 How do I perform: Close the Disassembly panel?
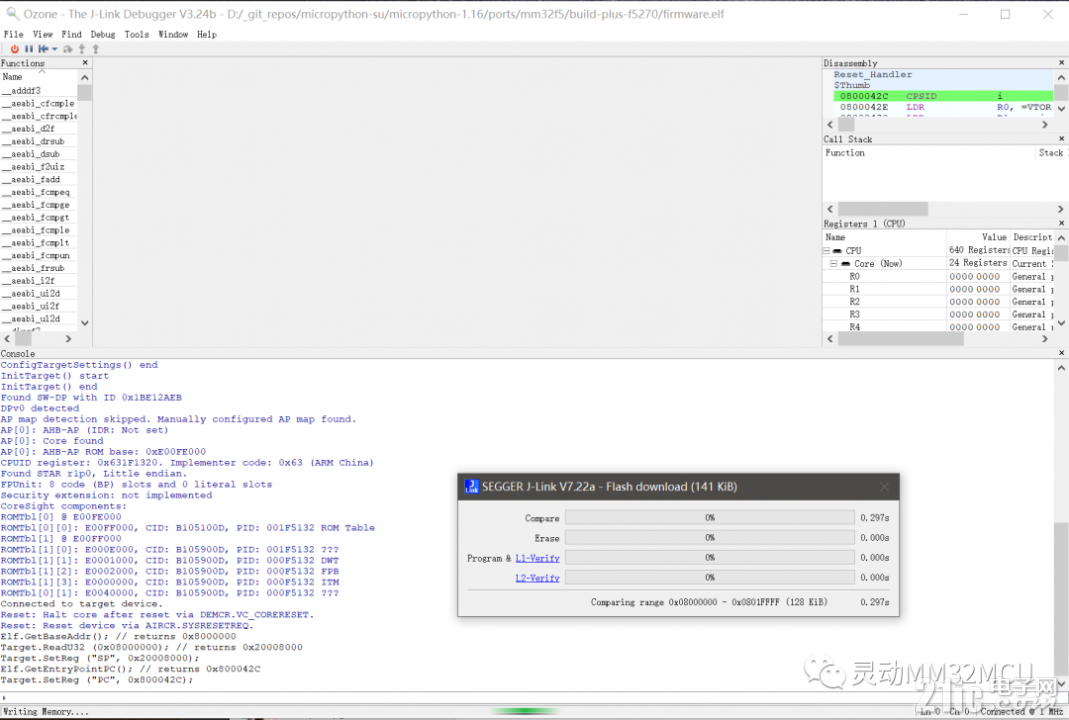pos(1062,63)
